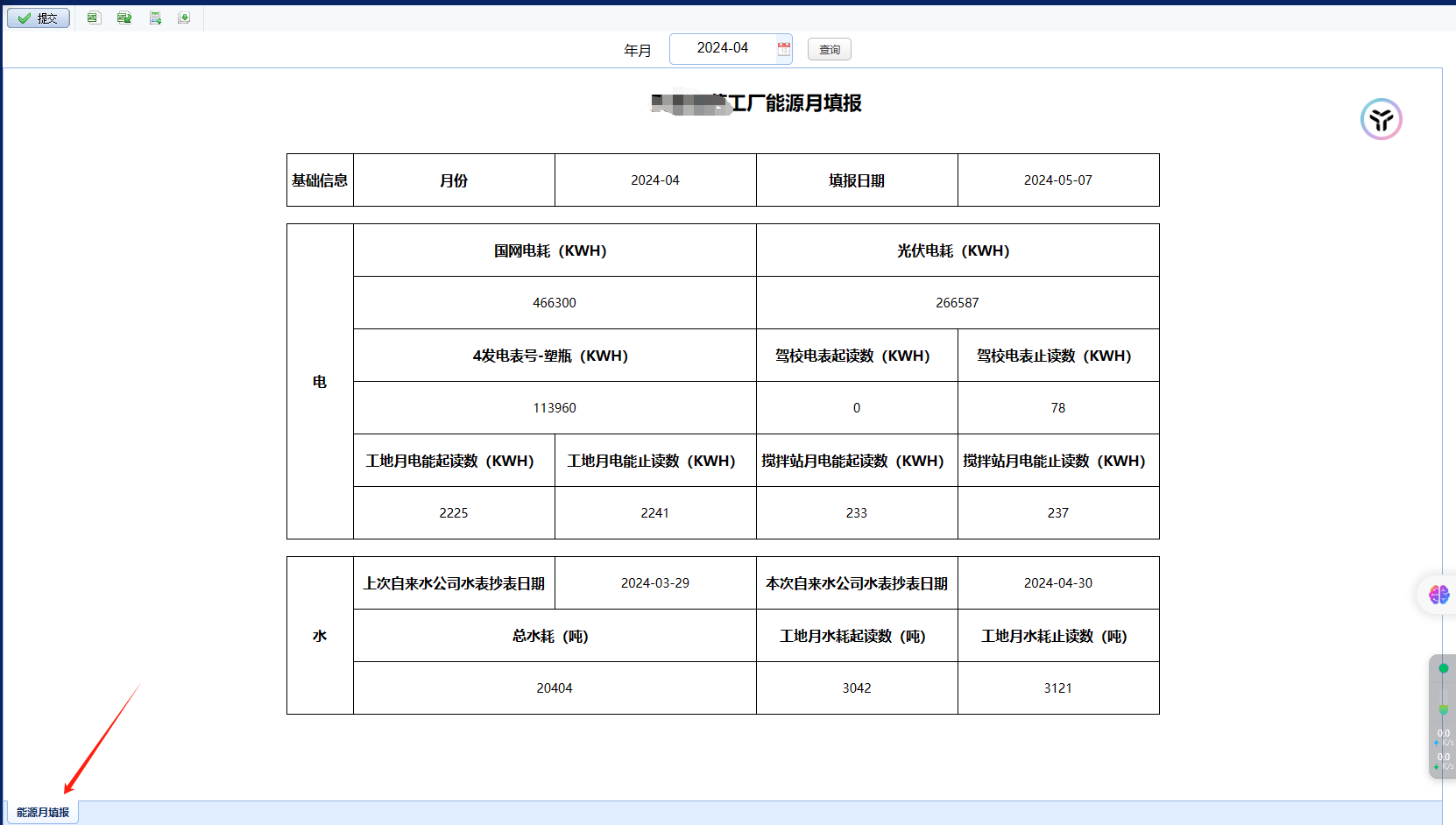Image resolution: width=1456 pixels, height=825 pixels.
Task: Click the water start reading 3042
Action: 857,688
